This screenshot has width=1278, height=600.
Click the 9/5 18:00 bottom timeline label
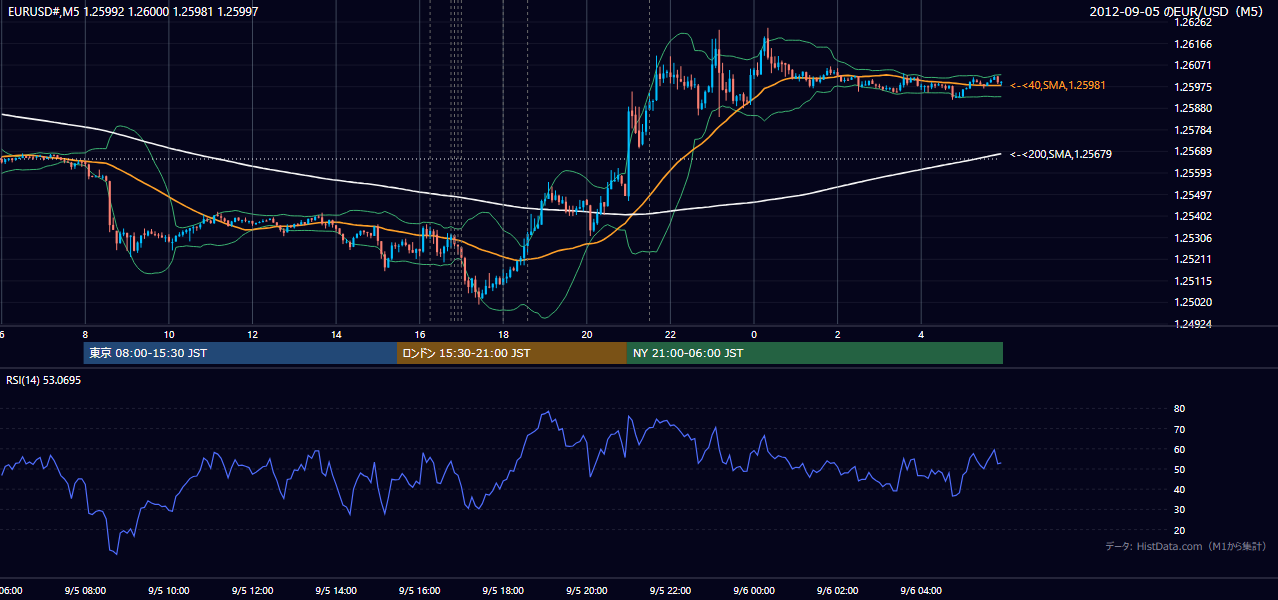click(x=503, y=591)
